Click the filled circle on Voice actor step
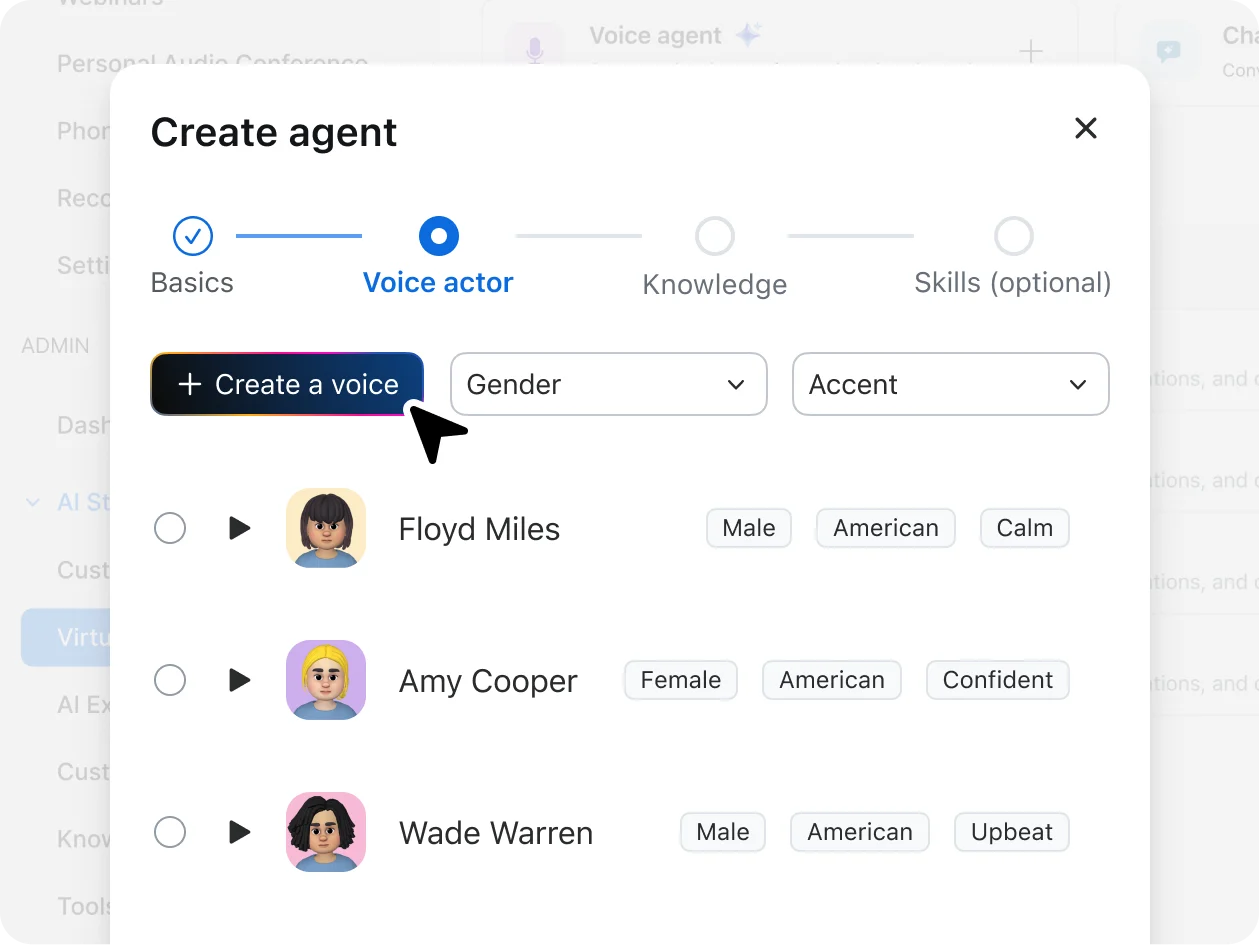The width and height of the screenshot is (1259, 945). 438,236
